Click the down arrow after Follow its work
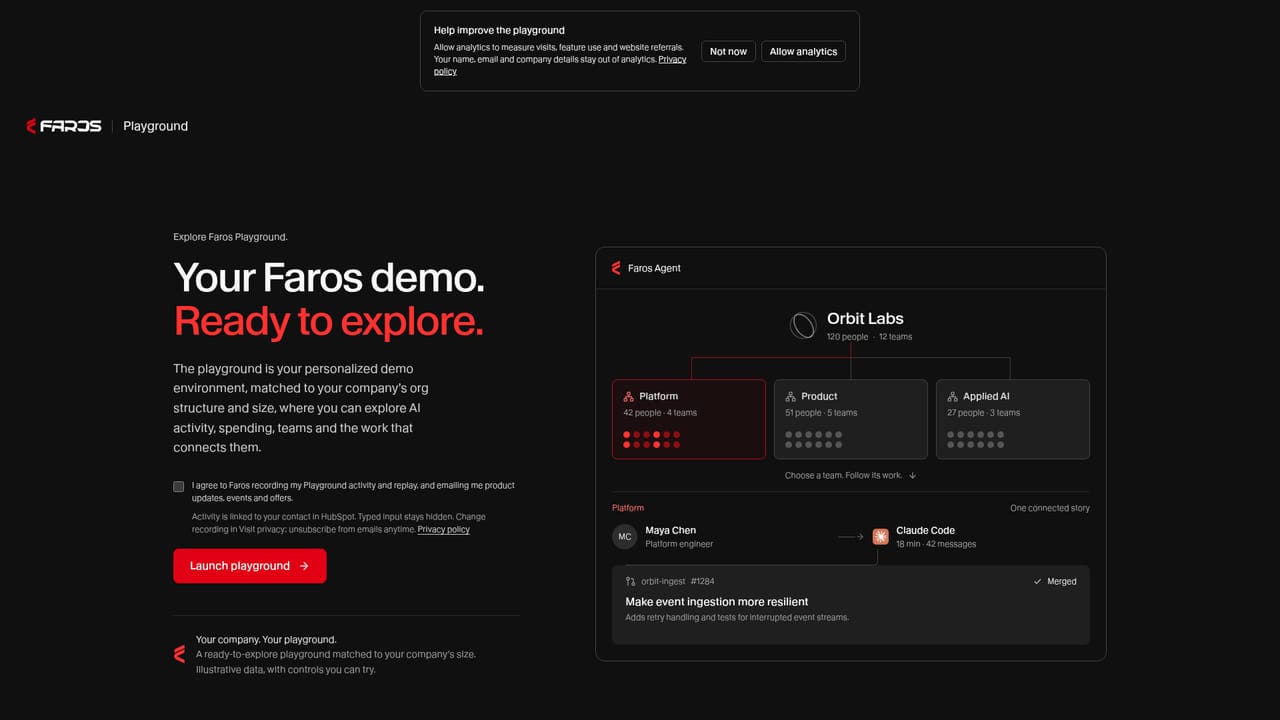 pyautogui.click(x=913, y=476)
